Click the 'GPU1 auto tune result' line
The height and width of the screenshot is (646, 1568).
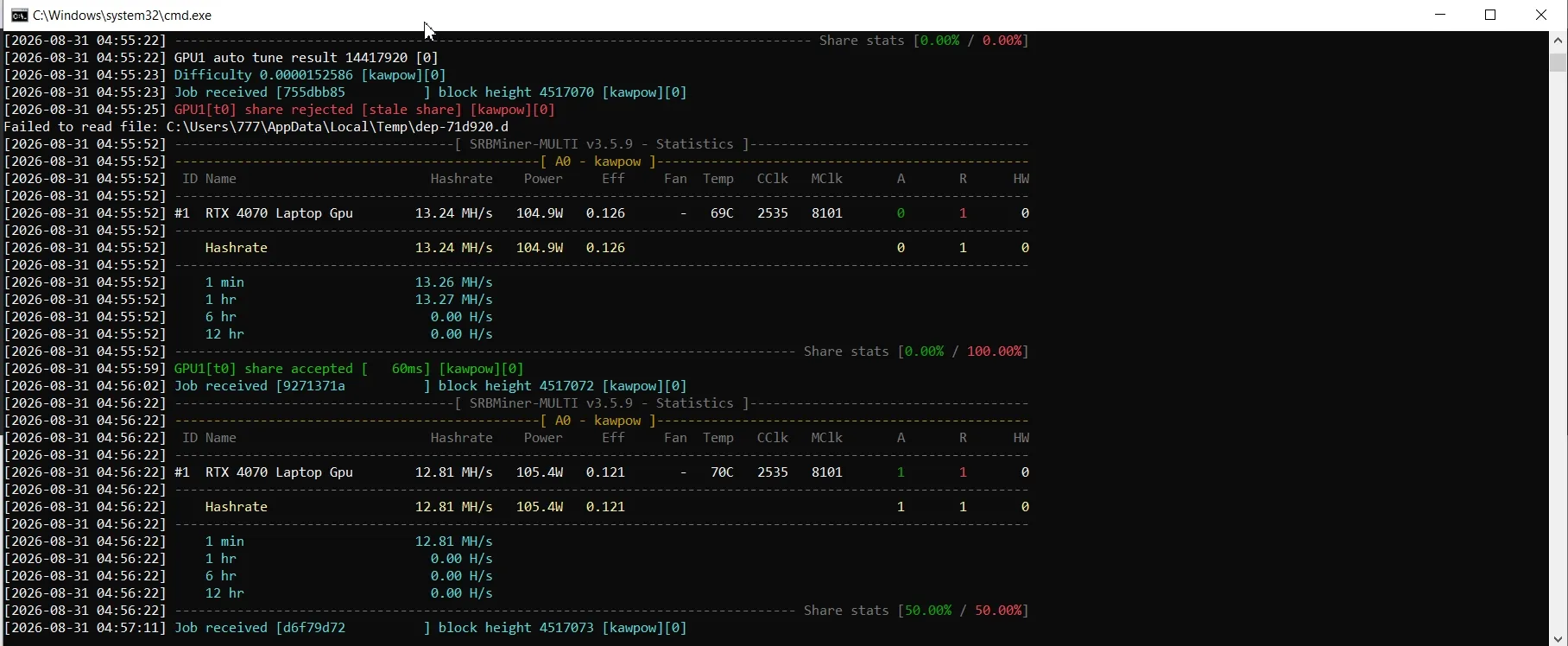point(307,58)
